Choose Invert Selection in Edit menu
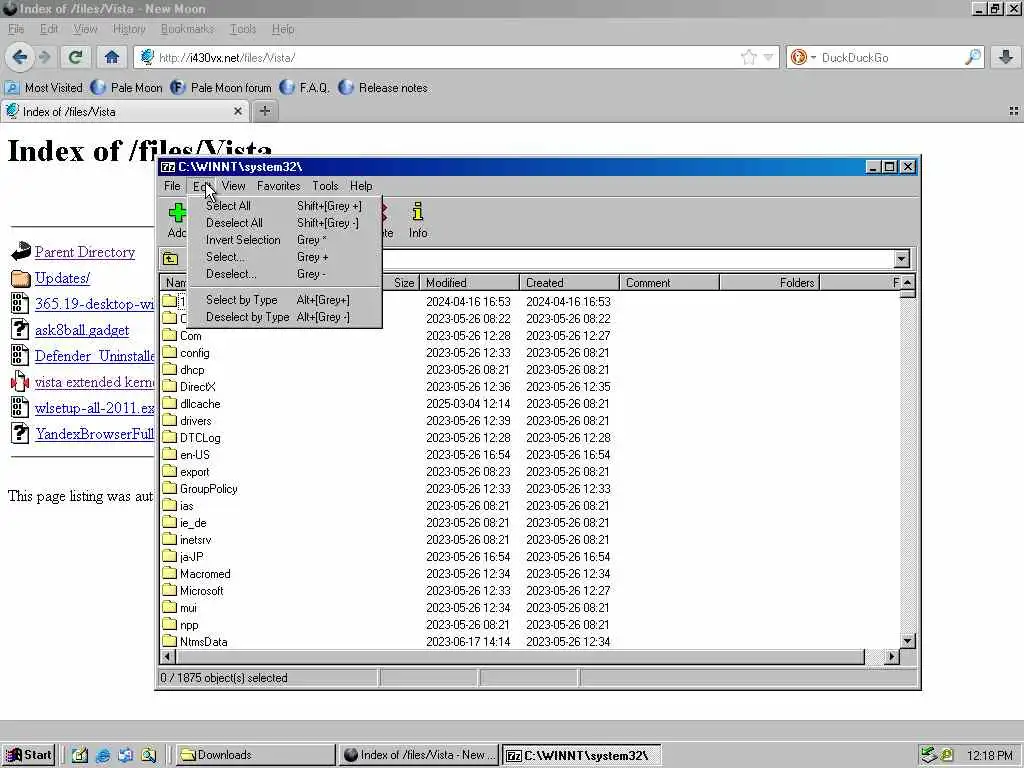Viewport: 1024px width, 768px height. click(284, 240)
